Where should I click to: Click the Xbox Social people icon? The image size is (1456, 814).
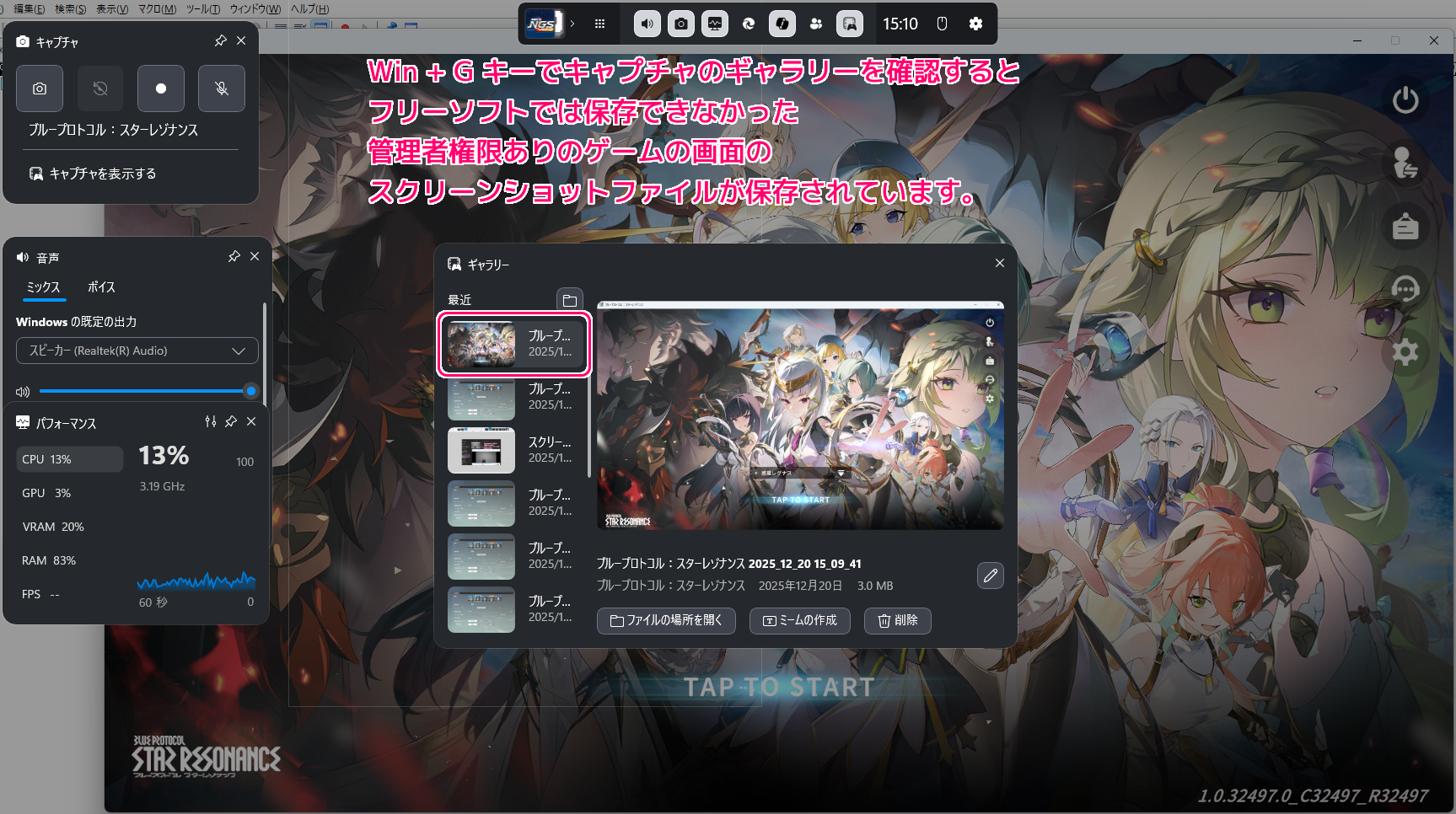tap(815, 24)
